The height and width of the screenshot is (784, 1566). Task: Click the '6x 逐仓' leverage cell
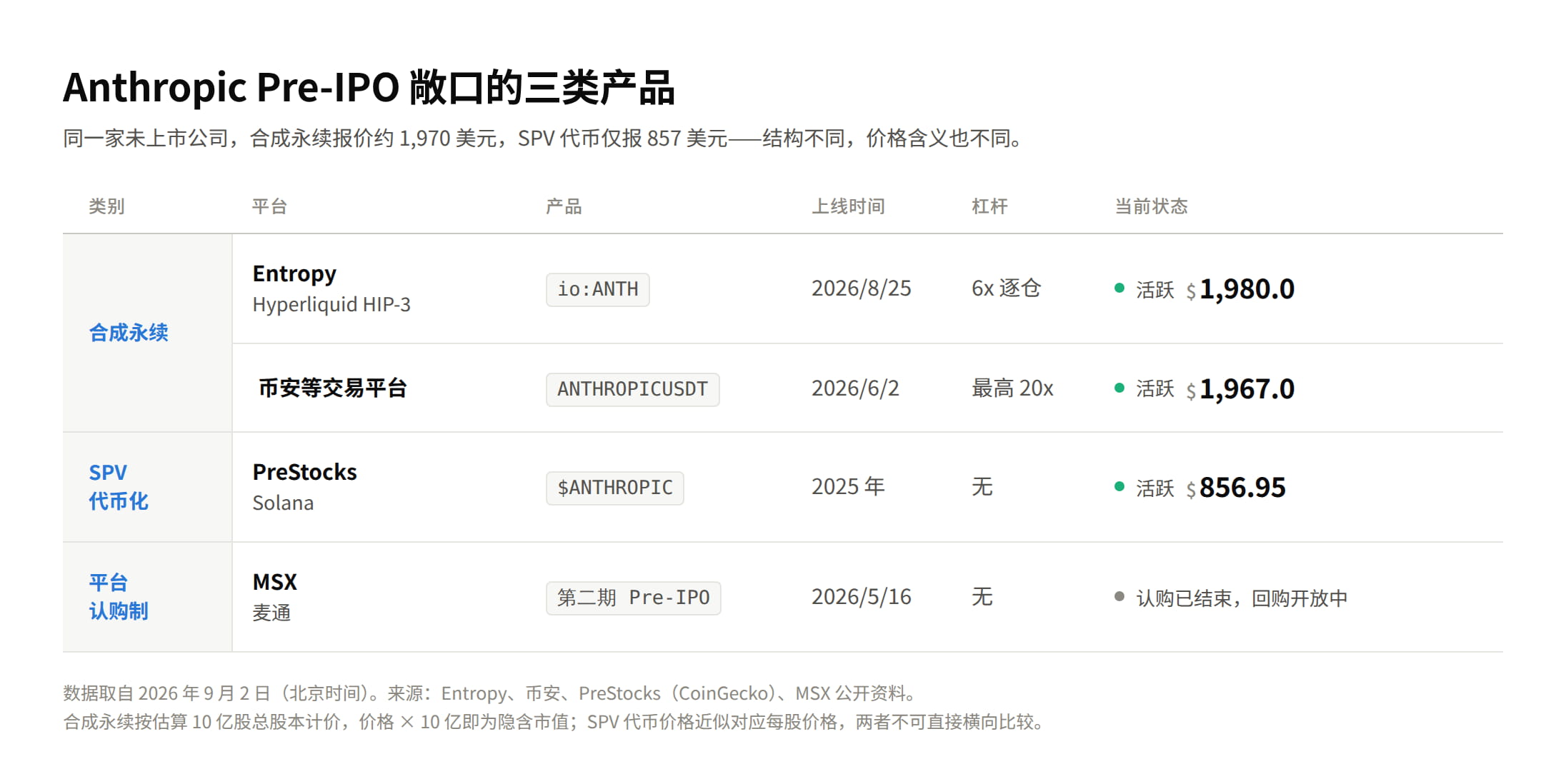[x=1006, y=288]
